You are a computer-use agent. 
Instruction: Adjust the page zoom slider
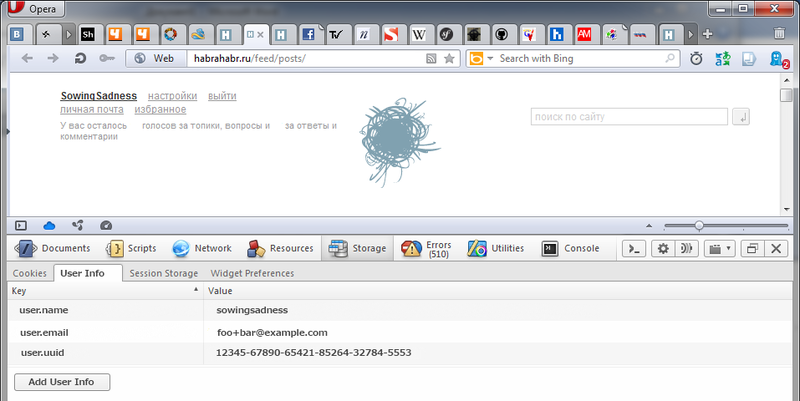tap(699, 225)
